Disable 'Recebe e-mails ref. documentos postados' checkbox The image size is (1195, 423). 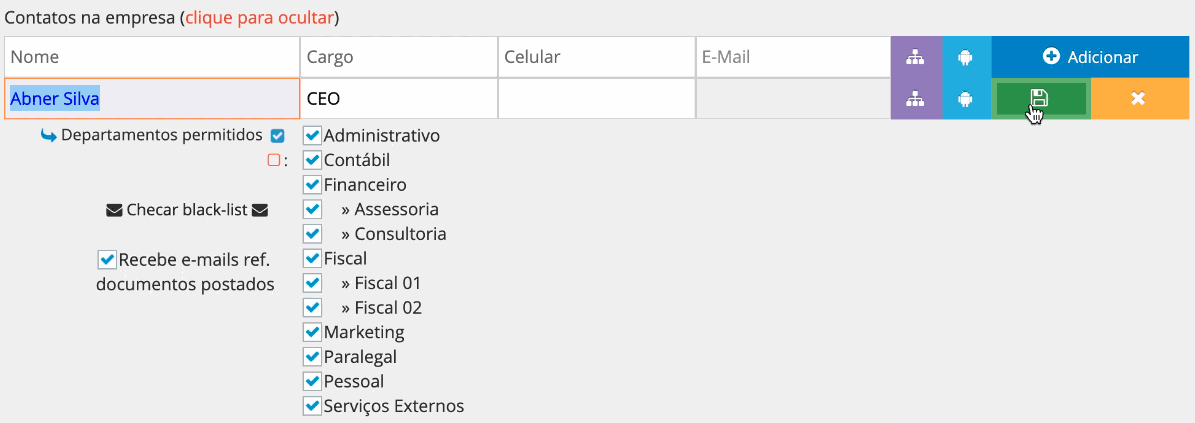click(x=107, y=260)
